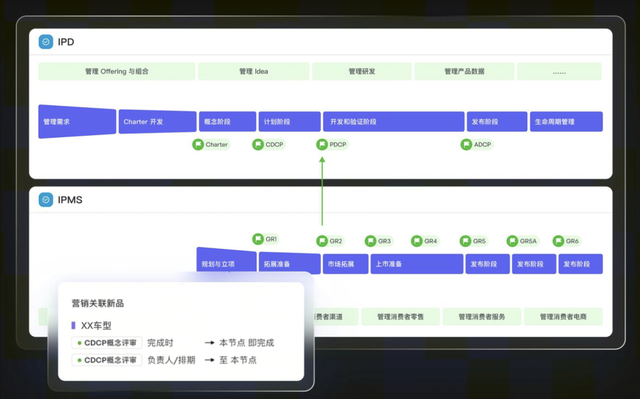Click the GR1 milestone flag icon
The width and height of the screenshot is (640, 399).
[258, 239]
